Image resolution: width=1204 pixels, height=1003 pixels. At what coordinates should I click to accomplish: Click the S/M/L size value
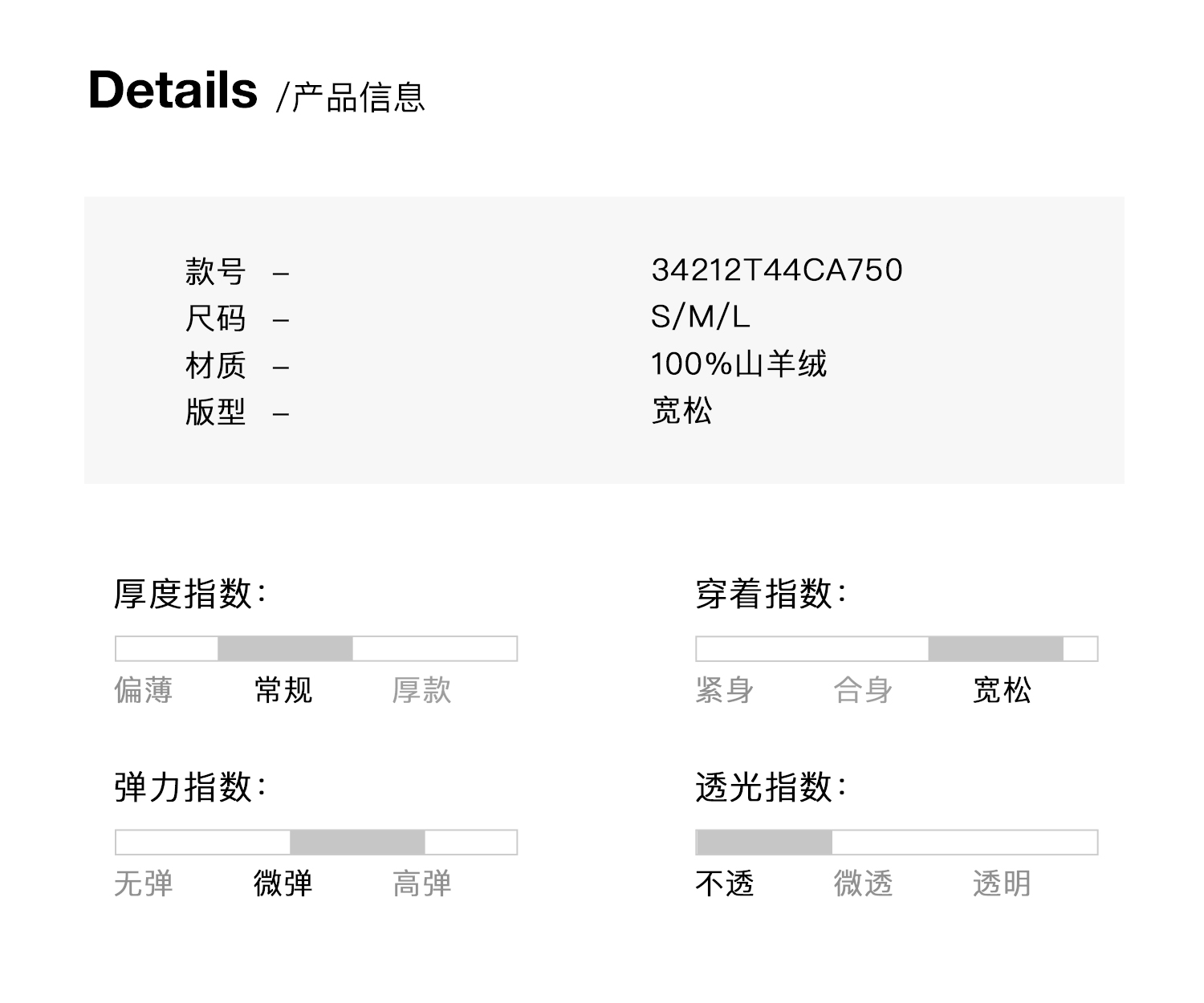pos(700,317)
